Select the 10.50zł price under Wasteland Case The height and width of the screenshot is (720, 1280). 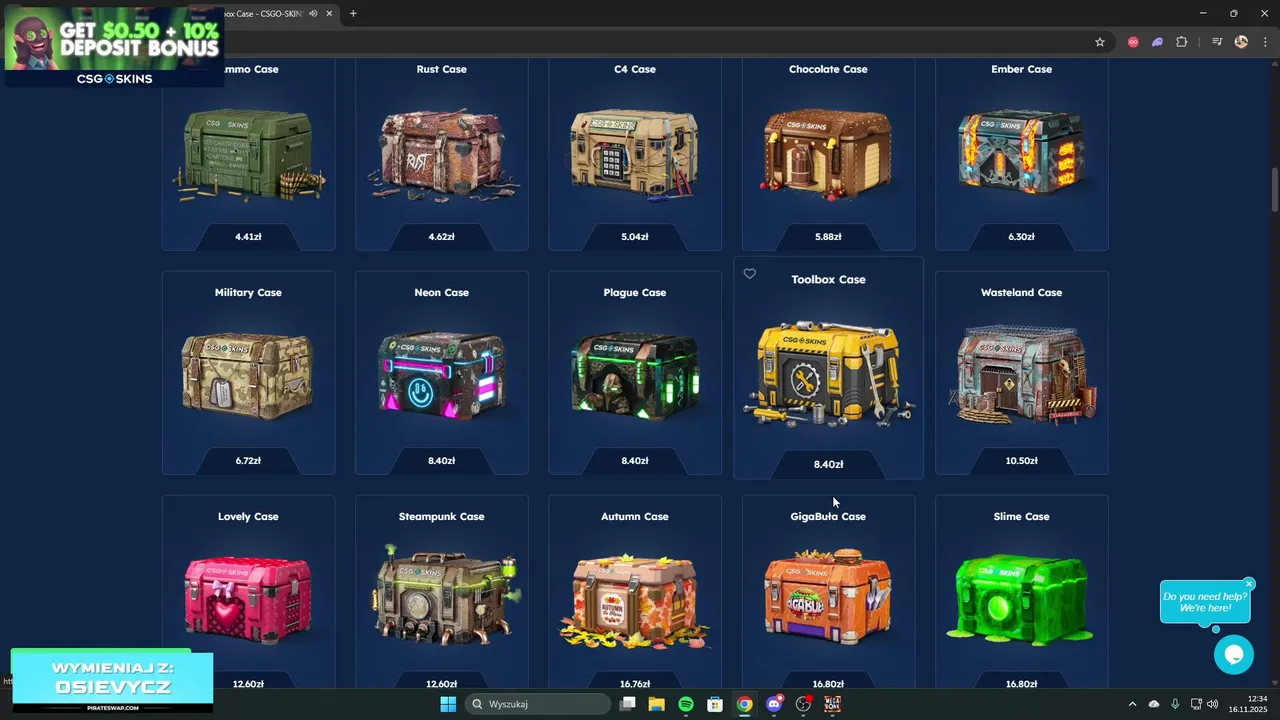[x=1021, y=461]
